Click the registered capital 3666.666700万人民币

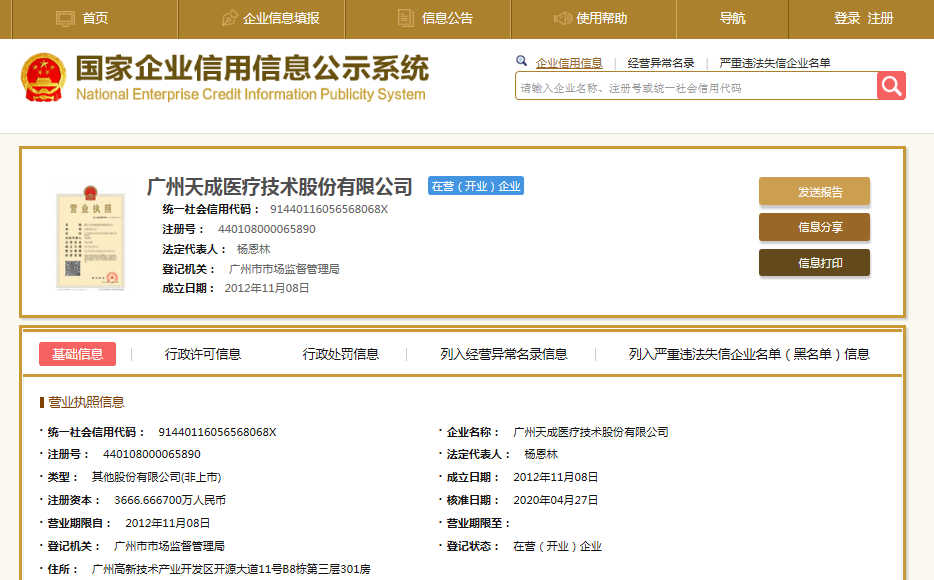(x=170, y=500)
